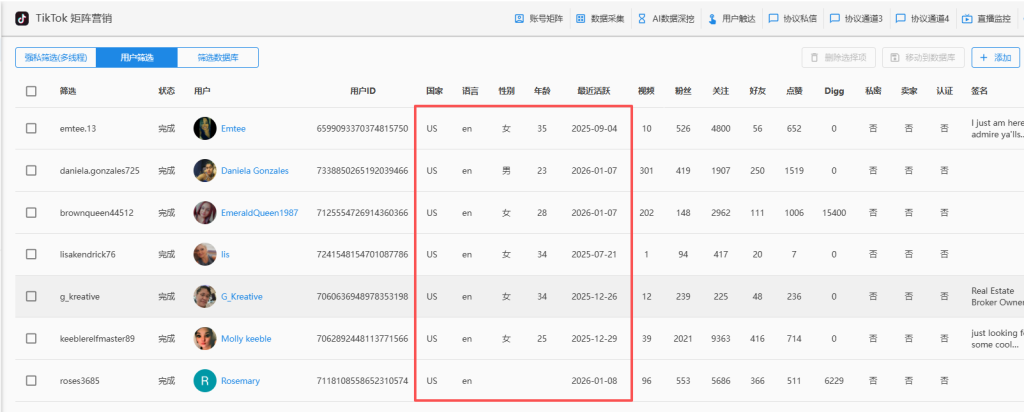Check the keeblerelfmaster89 row checkbox
Image resolution: width=1024 pixels, height=412 pixels.
pos(31,338)
